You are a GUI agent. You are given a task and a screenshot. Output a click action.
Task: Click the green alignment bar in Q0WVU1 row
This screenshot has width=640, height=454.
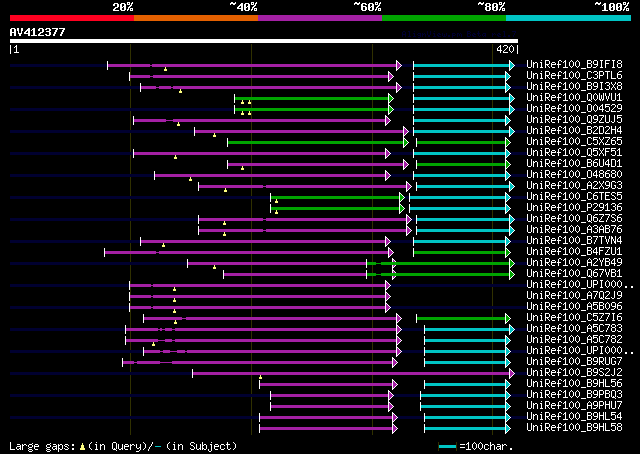pos(314,98)
